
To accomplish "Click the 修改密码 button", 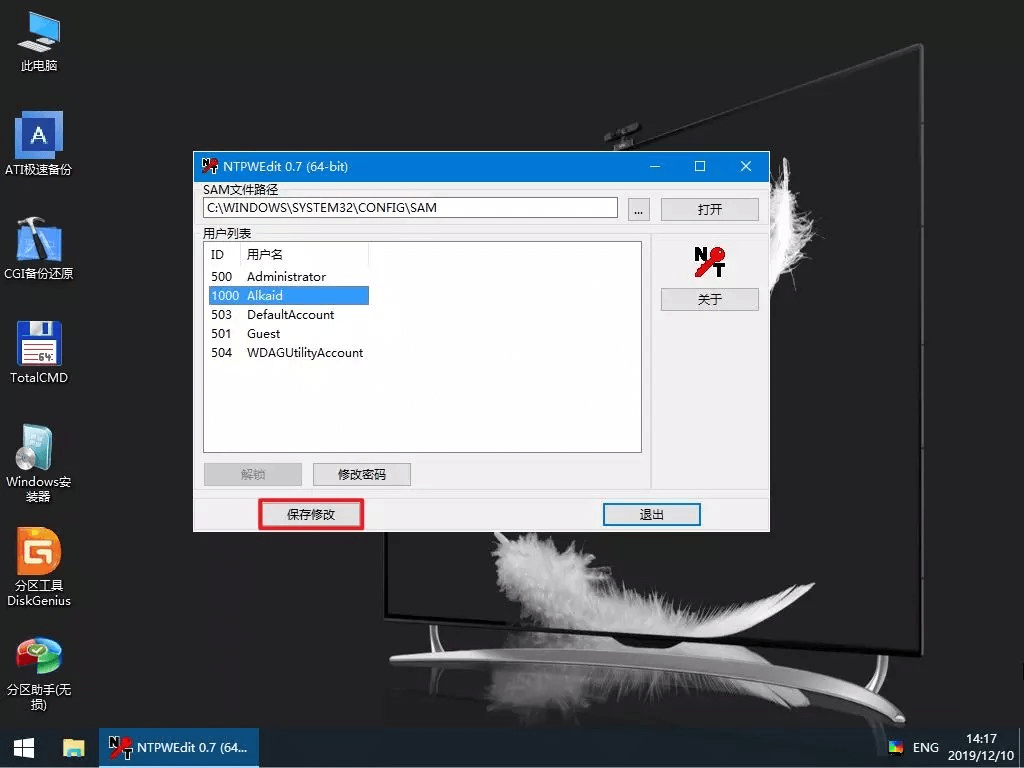I will (361, 474).
